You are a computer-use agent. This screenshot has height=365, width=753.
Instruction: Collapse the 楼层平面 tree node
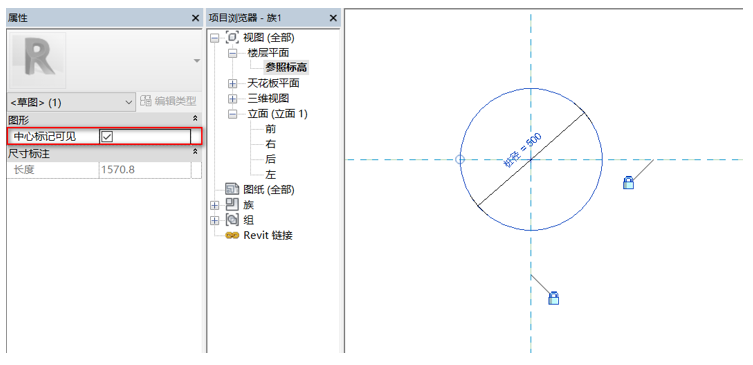pos(233,53)
